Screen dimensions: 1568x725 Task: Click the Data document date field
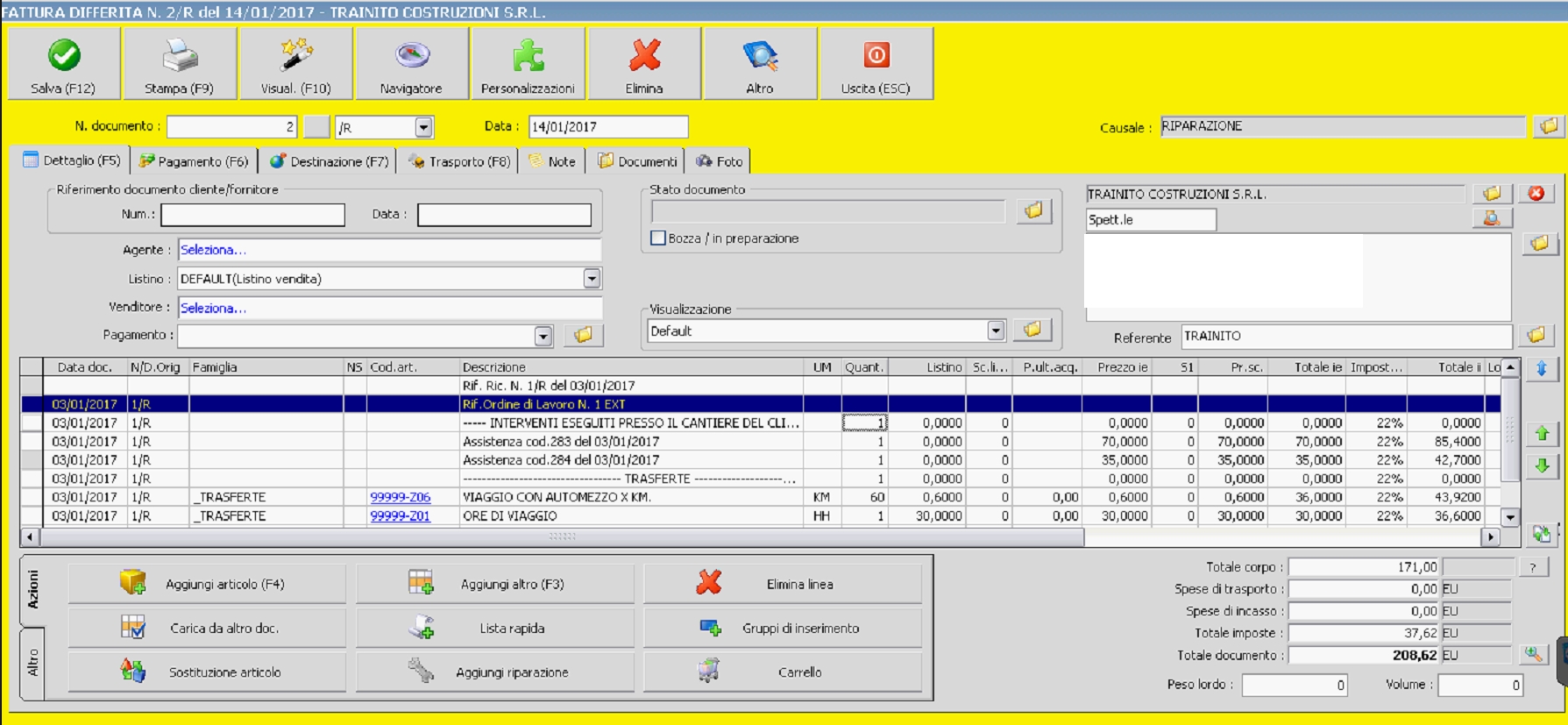click(x=608, y=127)
